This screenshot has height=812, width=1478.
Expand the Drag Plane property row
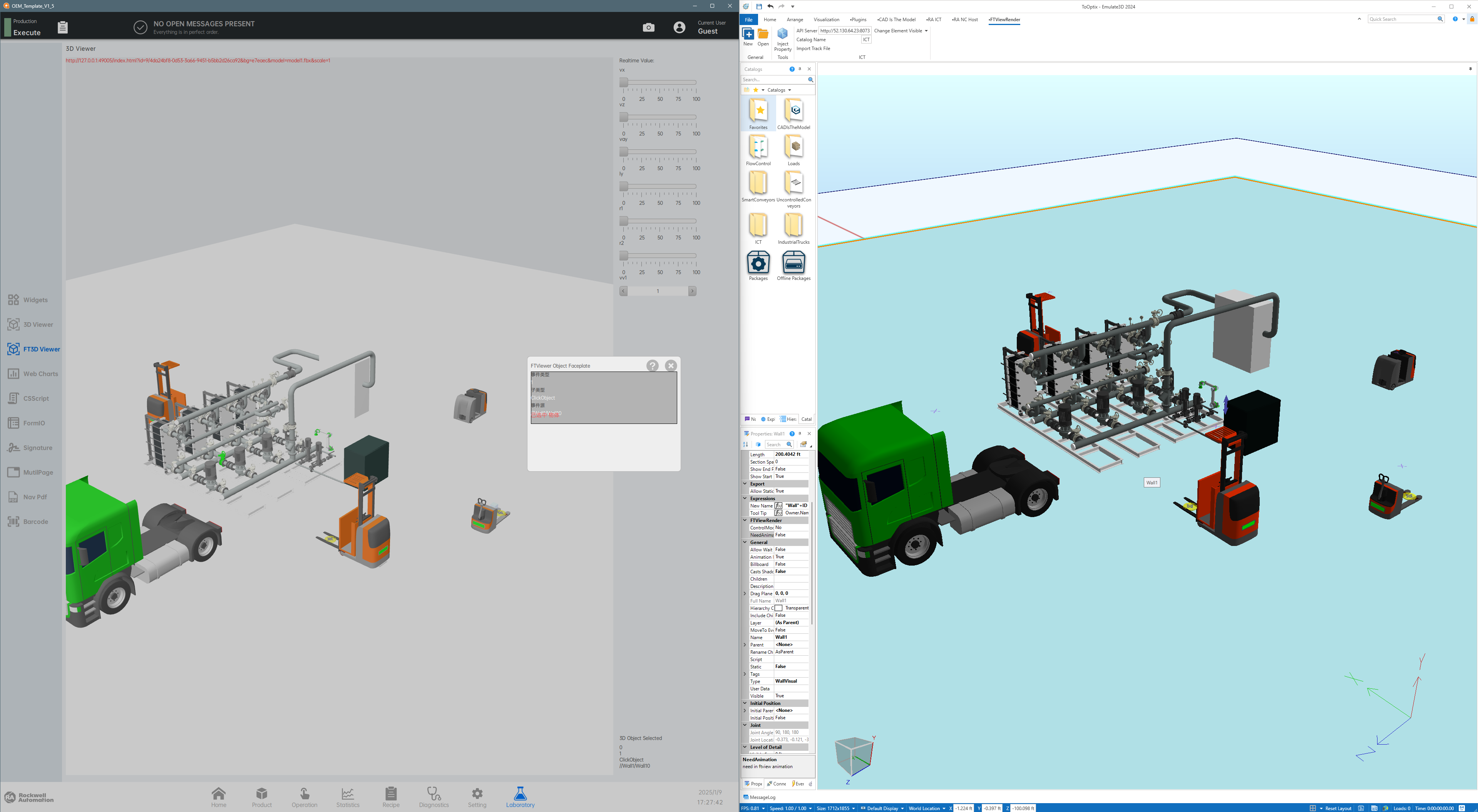[745, 593]
